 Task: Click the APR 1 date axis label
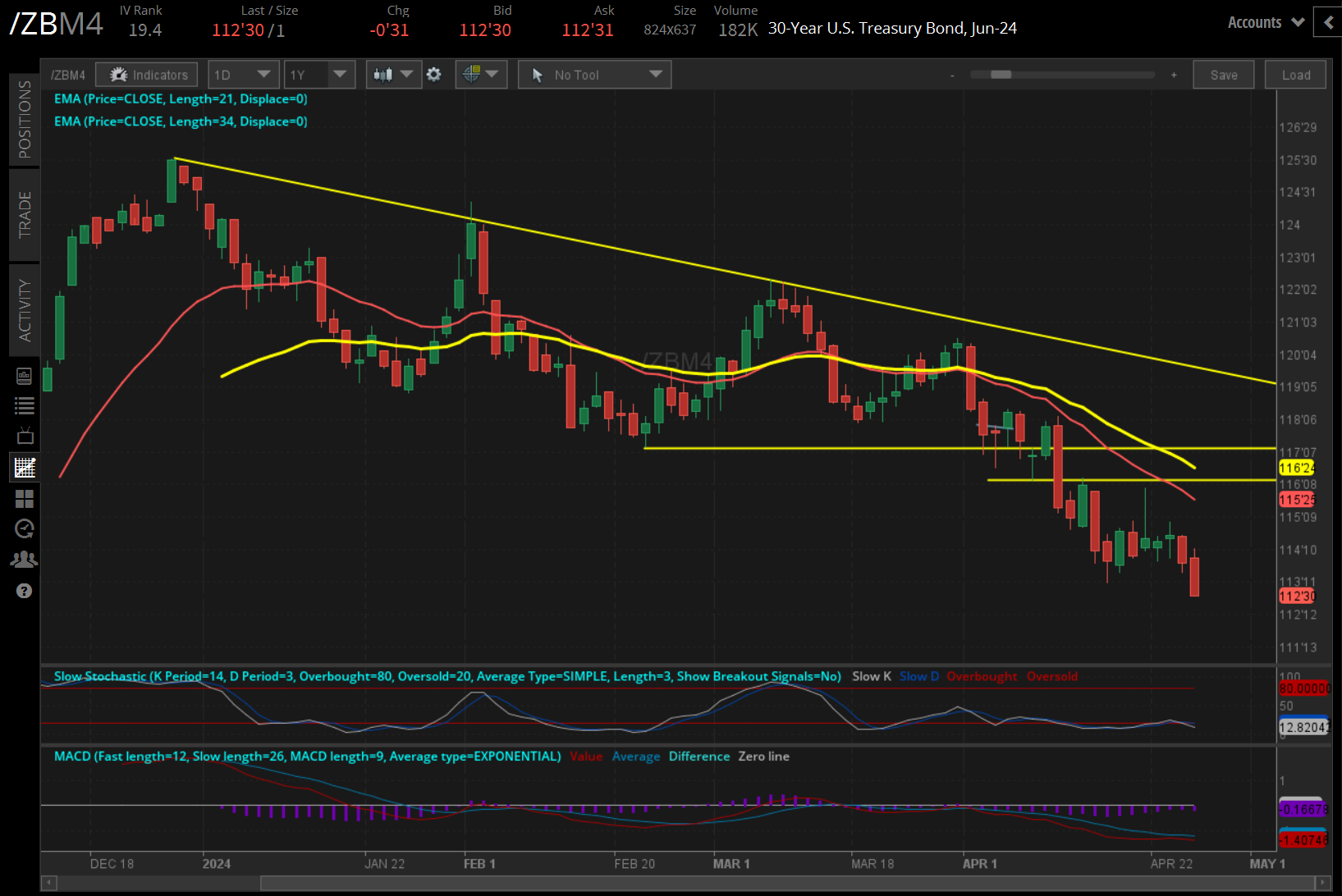980,863
